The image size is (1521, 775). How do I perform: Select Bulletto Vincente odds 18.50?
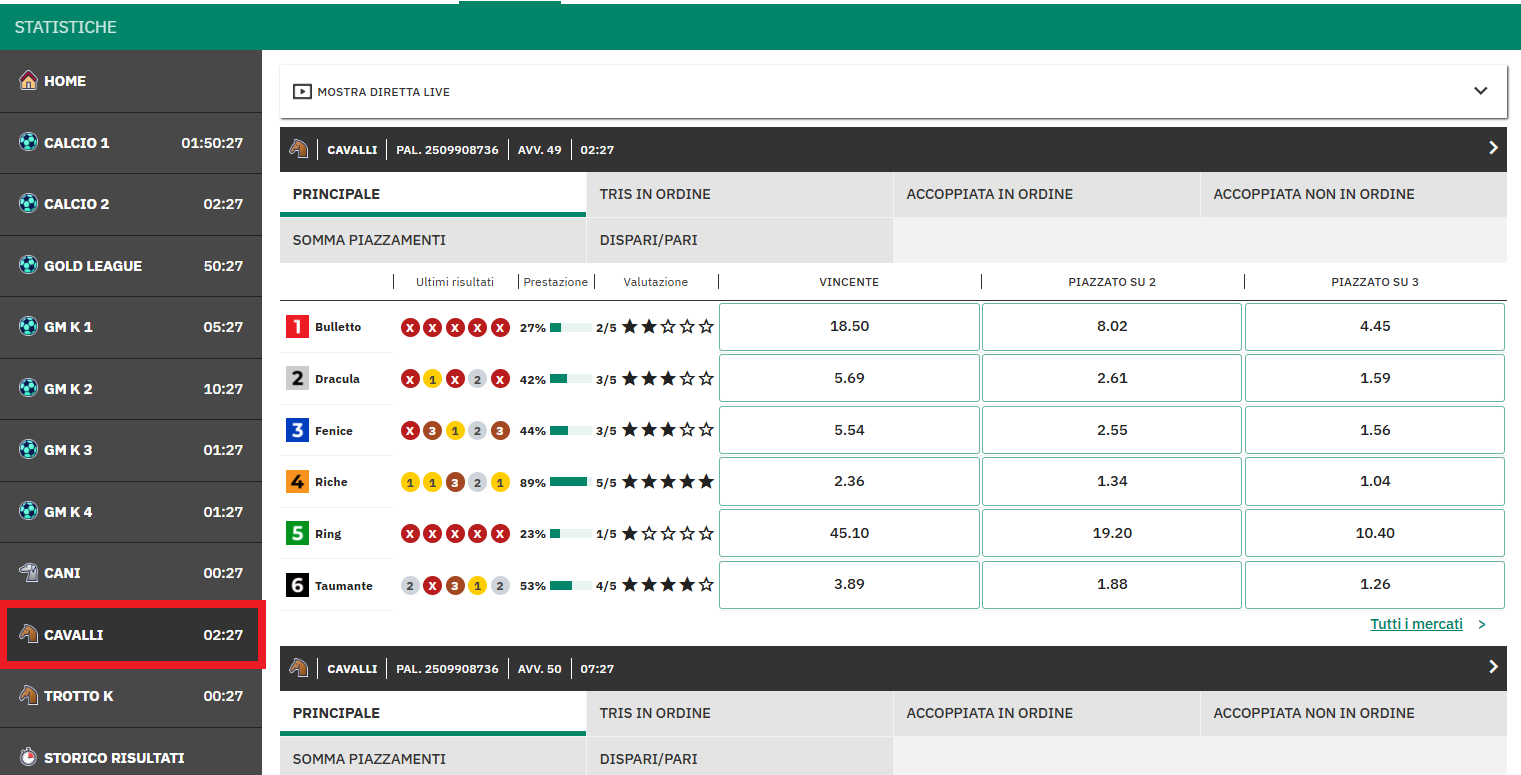[x=849, y=327]
